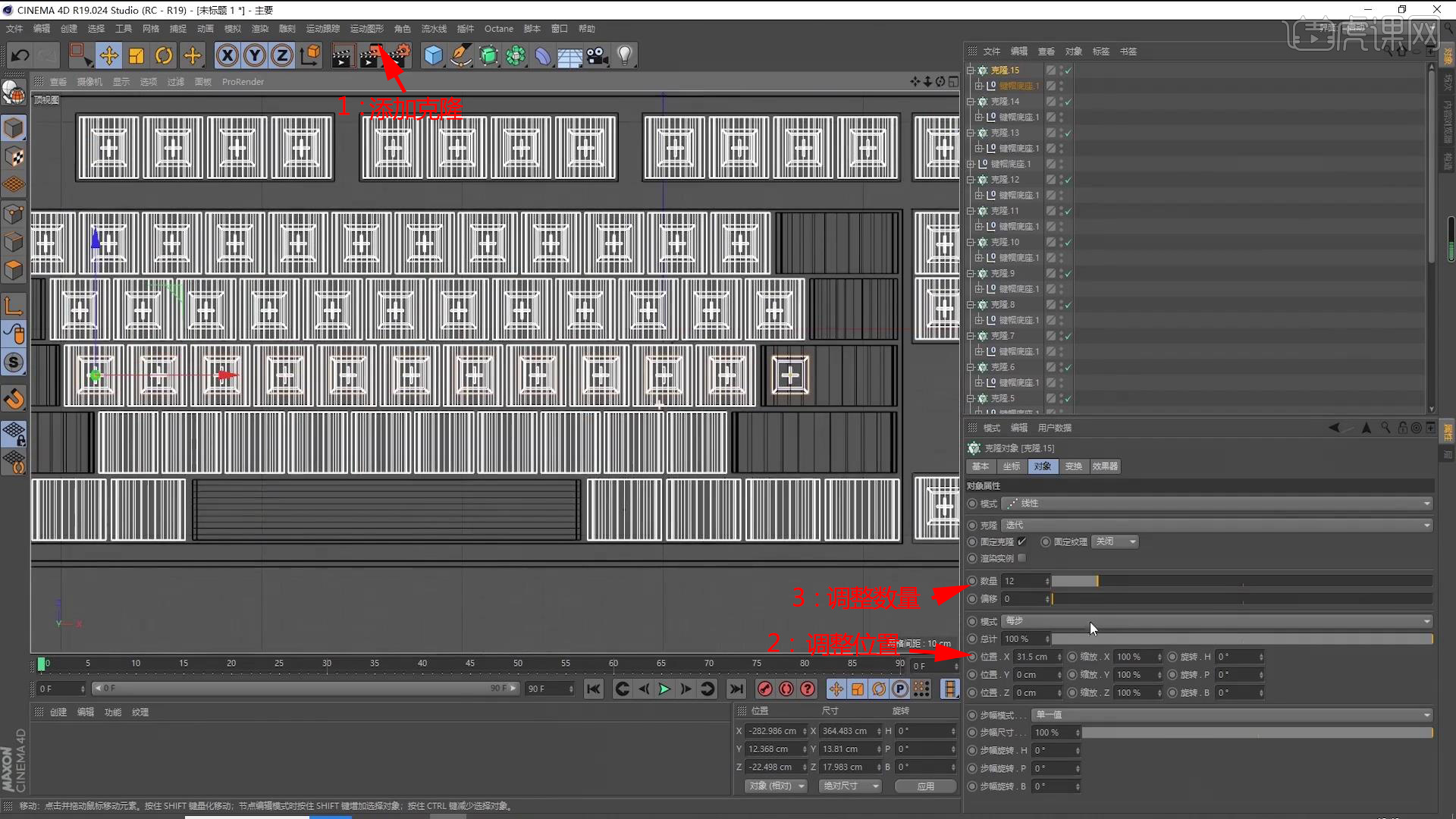Enable the 渲染实例 checkbox
The image size is (1456, 819).
click(1022, 558)
